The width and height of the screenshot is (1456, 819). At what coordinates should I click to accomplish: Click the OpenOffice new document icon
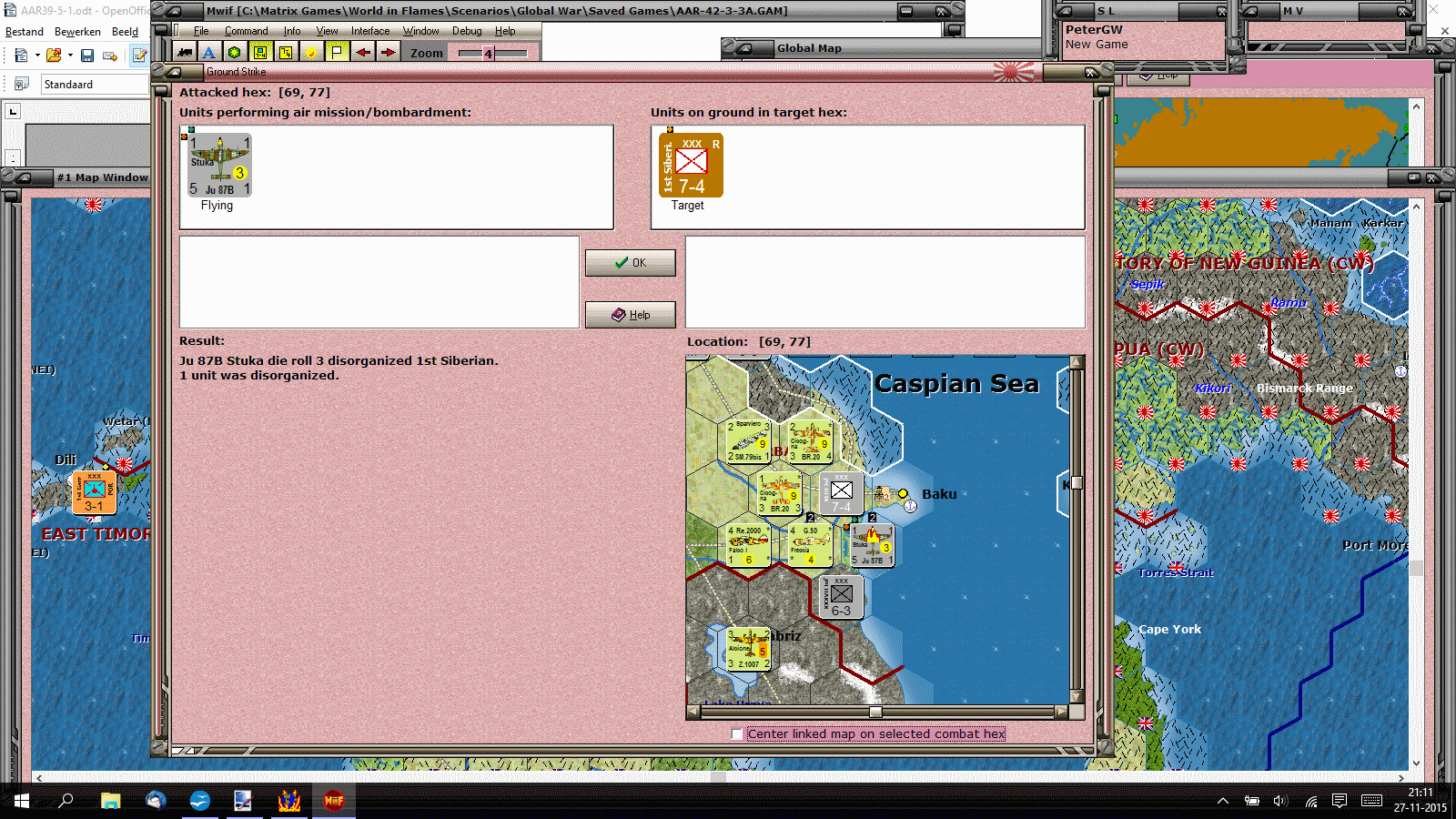point(21,56)
